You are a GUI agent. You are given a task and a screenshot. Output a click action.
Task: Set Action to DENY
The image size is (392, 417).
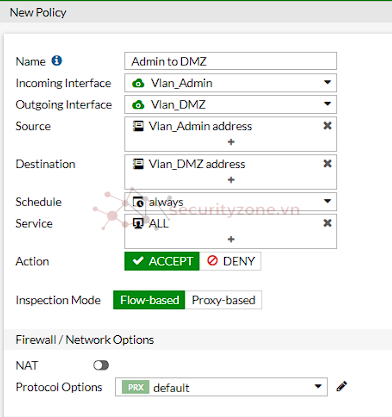[x=230, y=261]
